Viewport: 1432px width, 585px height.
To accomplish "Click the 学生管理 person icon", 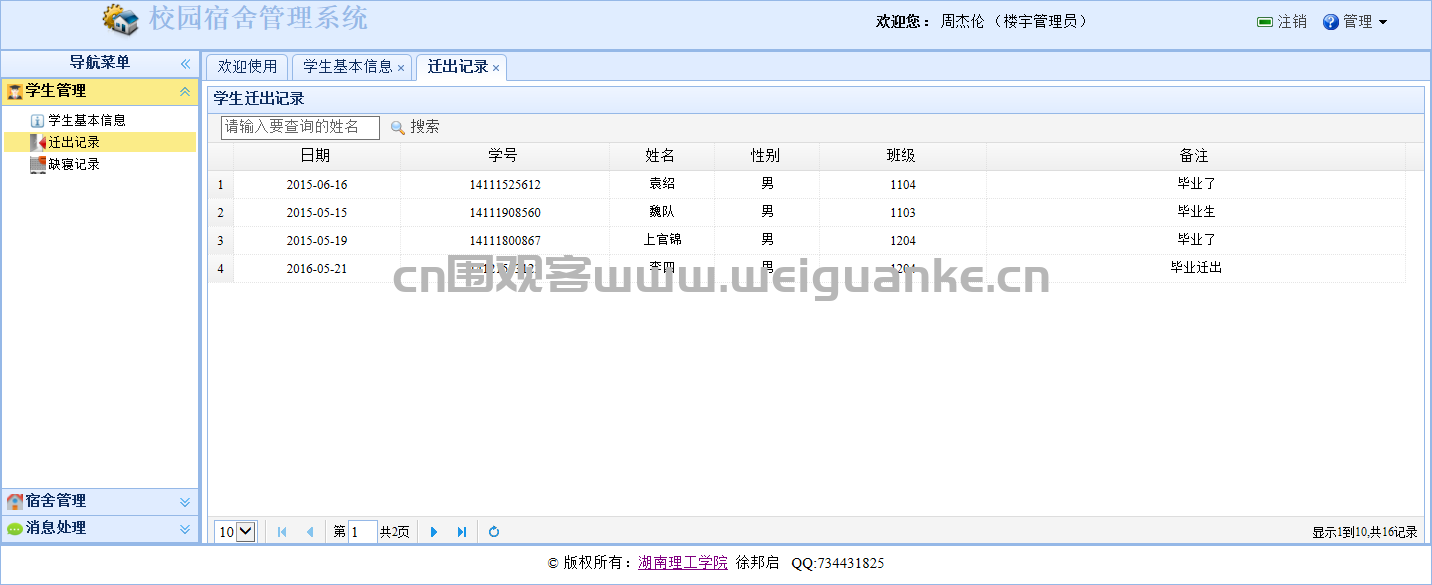I will click(14, 91).
